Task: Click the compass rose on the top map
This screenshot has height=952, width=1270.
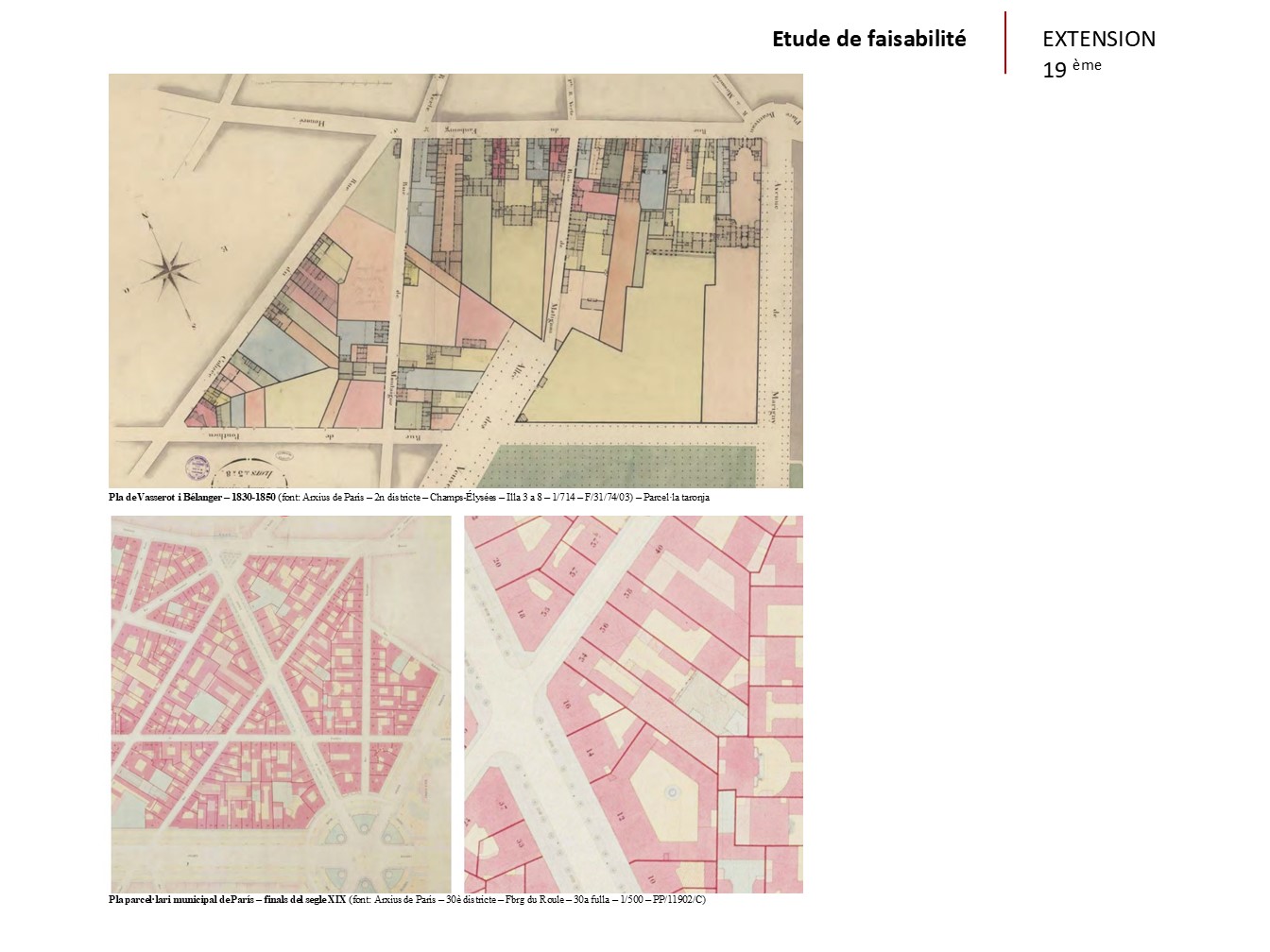Action: pyautogui.click(x=170, y=270)
